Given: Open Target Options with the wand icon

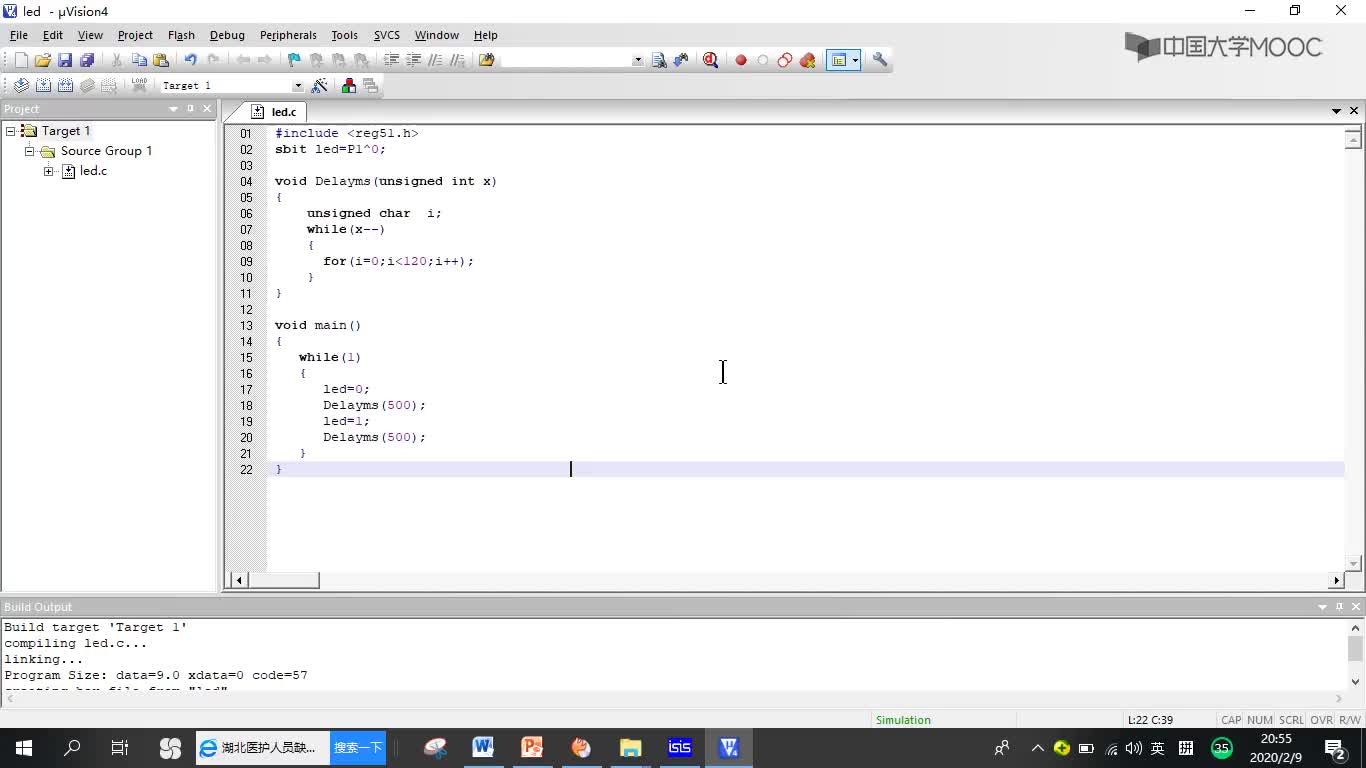Looking at the screenshot, I should click(x=320, y=86).
